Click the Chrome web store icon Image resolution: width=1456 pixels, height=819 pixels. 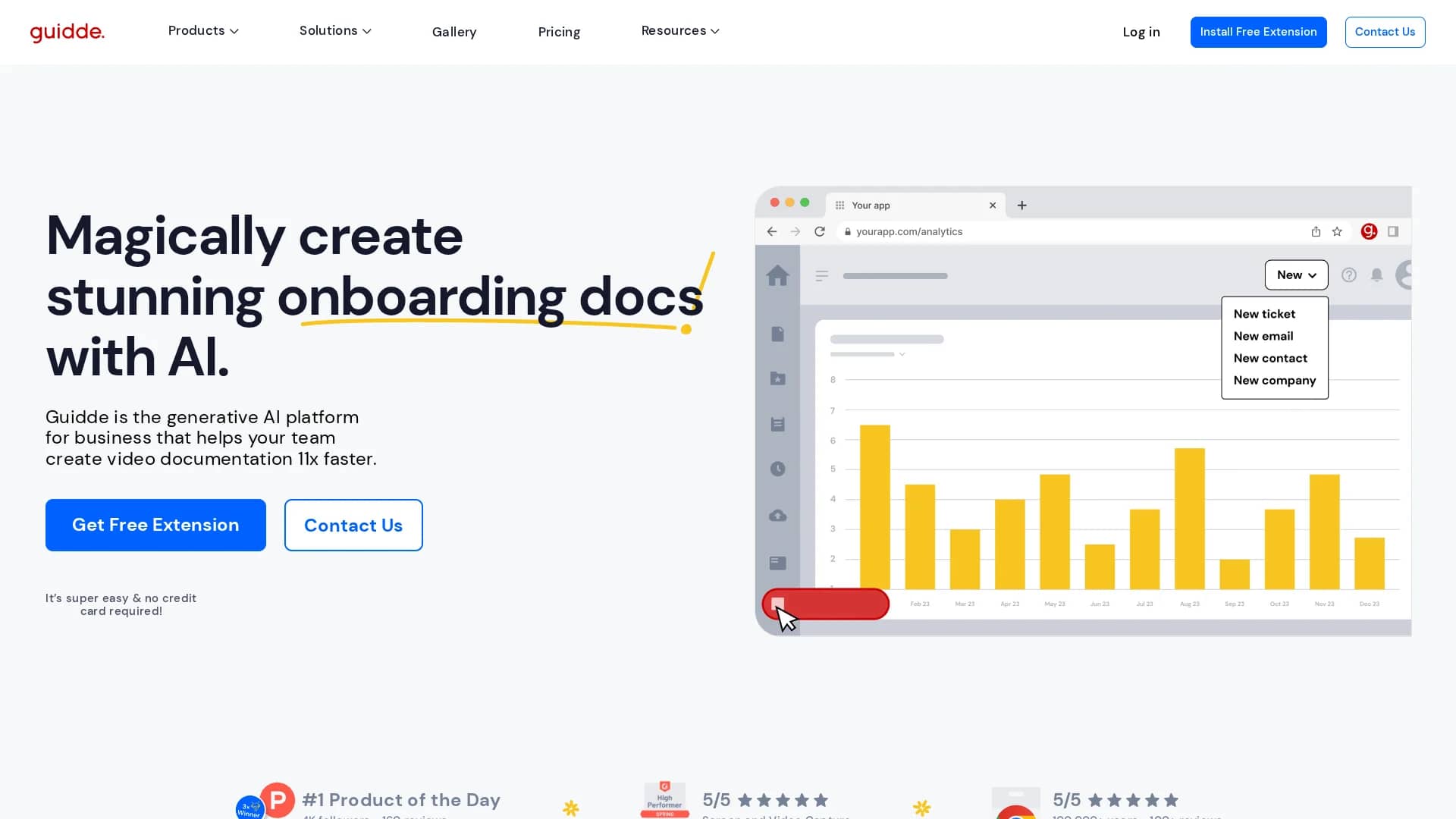(1015, 804)
